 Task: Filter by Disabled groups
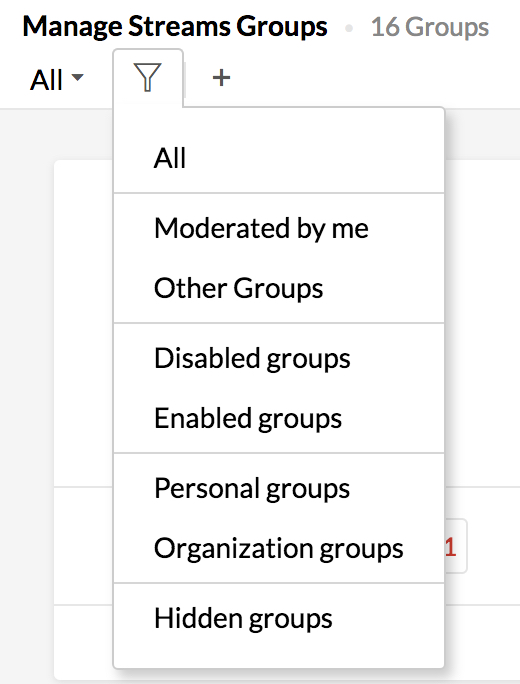279,358
